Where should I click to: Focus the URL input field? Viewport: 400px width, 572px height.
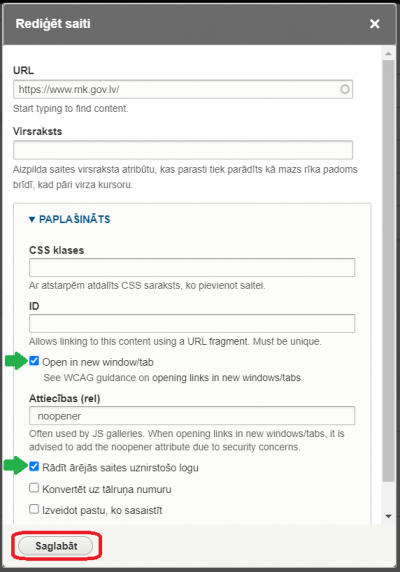(183, 89)
